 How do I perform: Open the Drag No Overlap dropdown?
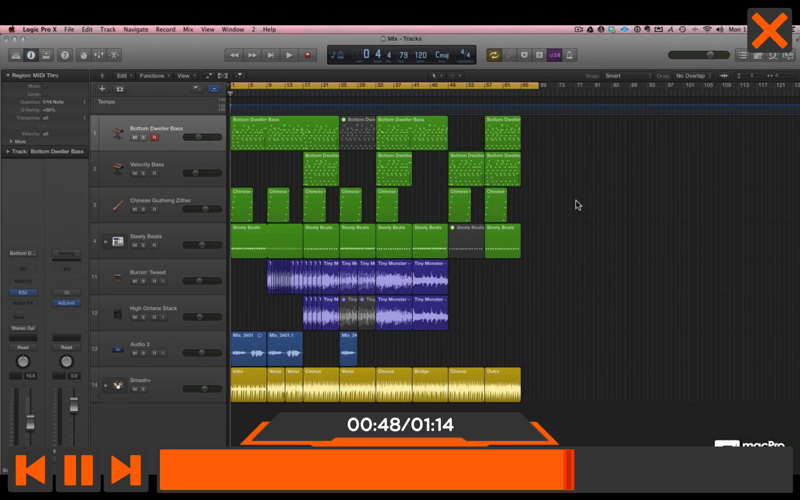(x=693, y=76)
